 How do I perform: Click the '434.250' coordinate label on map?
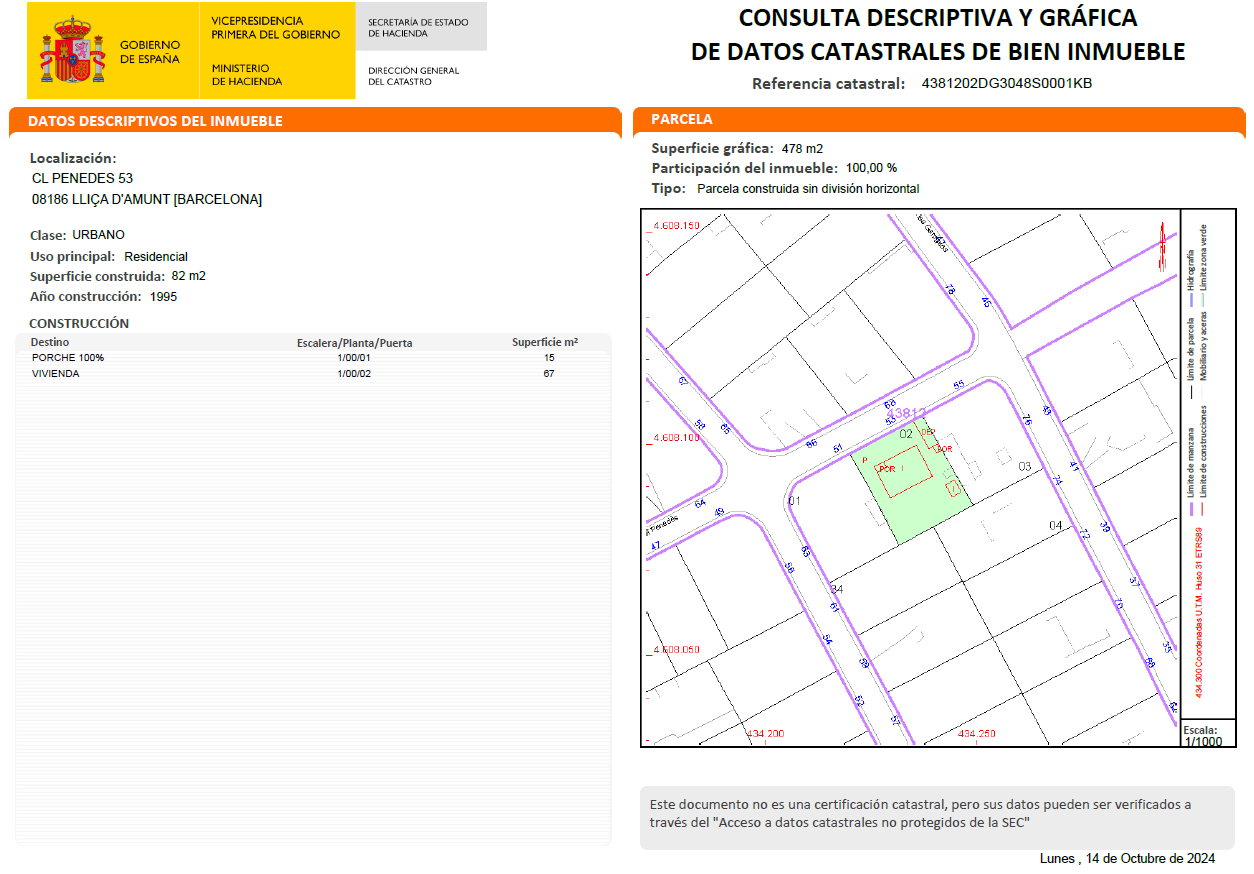pos(978,734)
